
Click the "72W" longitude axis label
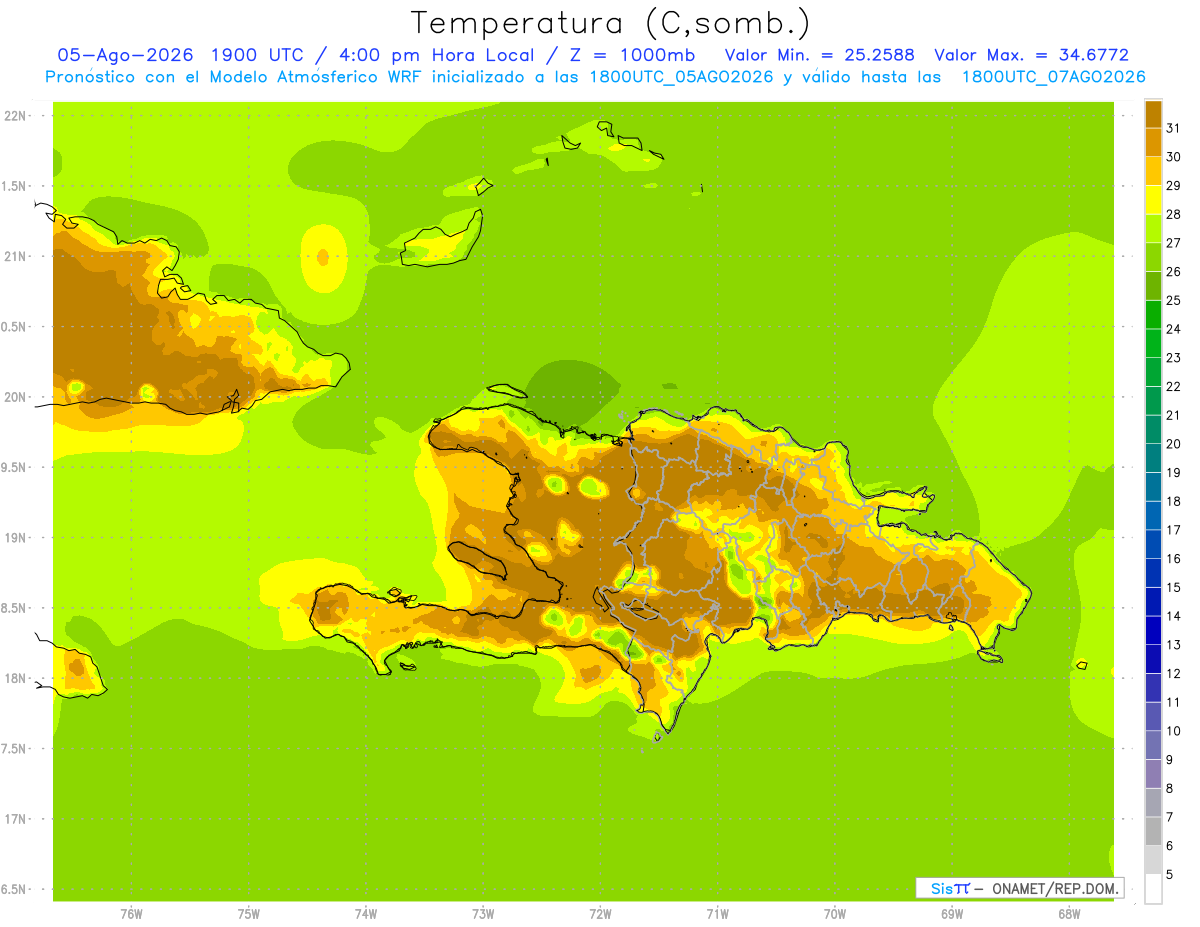600,914
